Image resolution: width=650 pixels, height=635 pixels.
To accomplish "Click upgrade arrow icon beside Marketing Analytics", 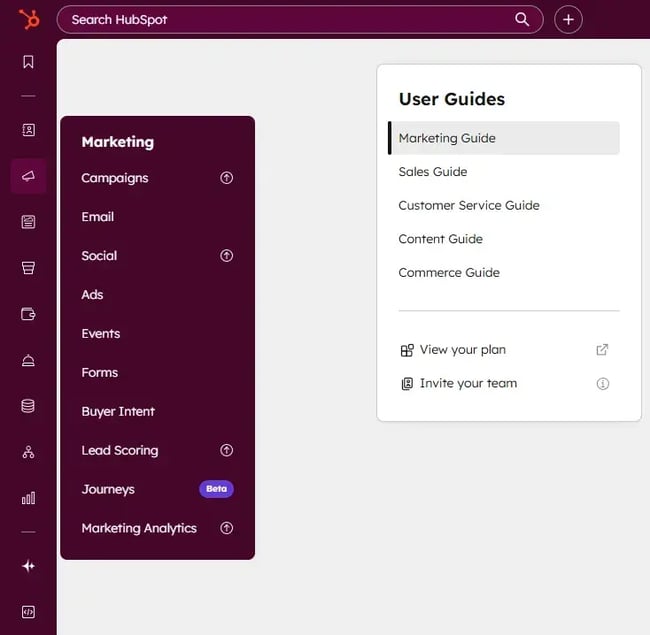I will coord(226,528).
